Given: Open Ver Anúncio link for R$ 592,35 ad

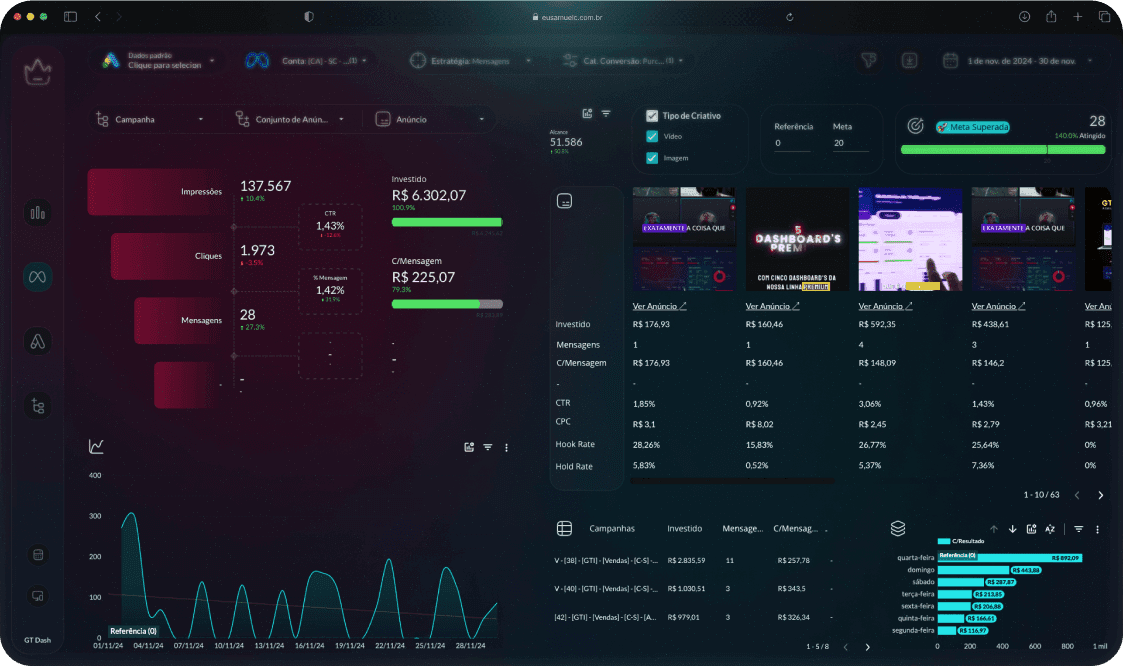Looking at the screenshot, I should point(886,306).
